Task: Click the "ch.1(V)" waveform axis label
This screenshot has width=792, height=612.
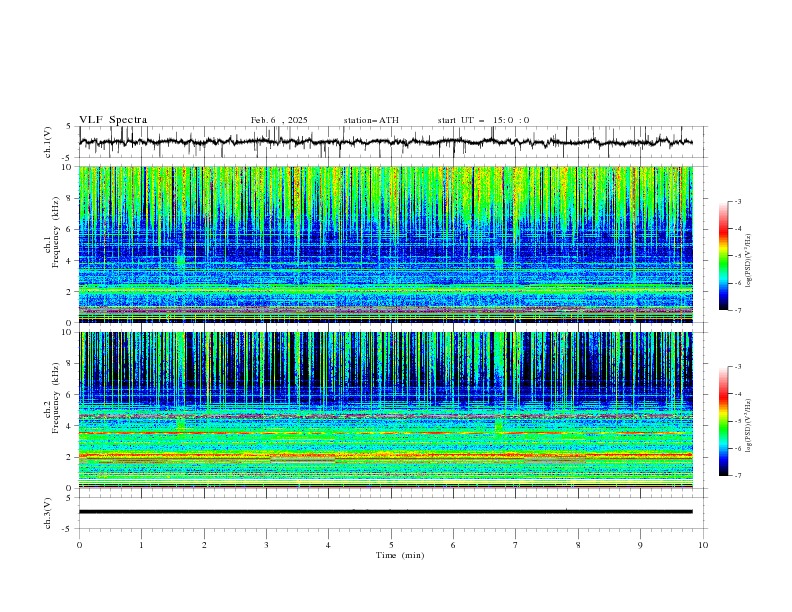Action: tap(48, 142)
